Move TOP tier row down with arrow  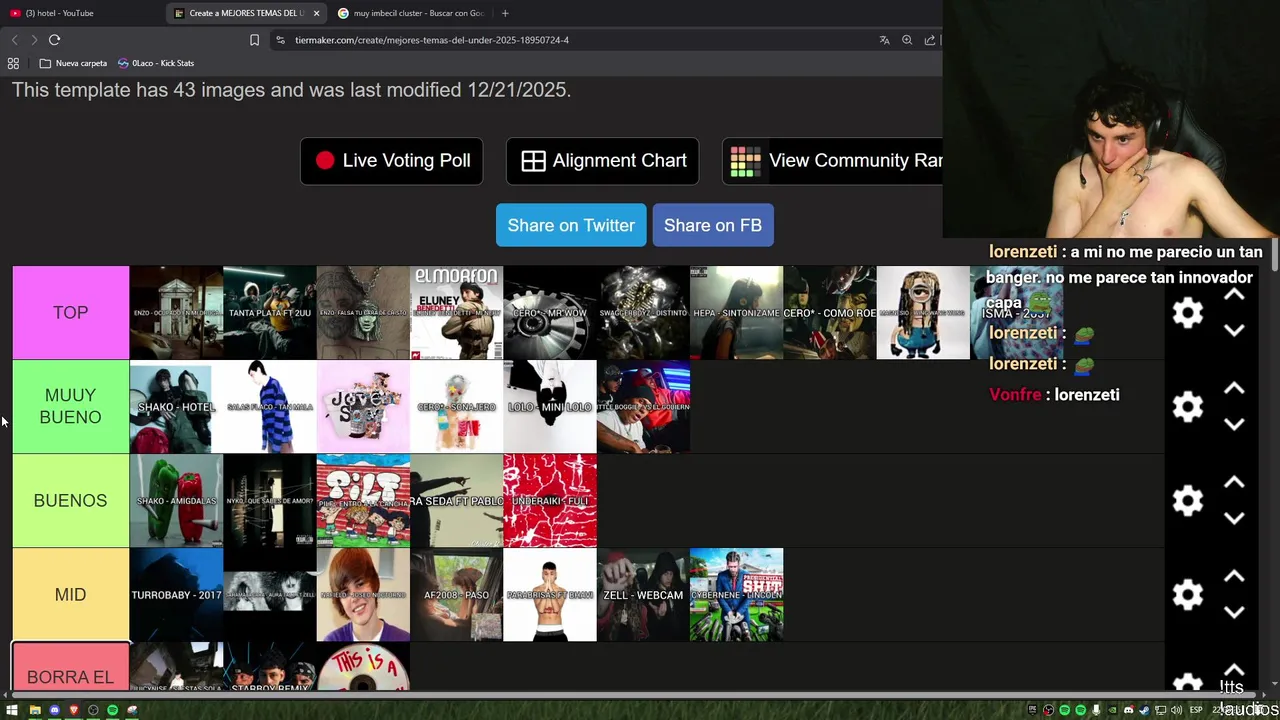(x=1234, y=331)
